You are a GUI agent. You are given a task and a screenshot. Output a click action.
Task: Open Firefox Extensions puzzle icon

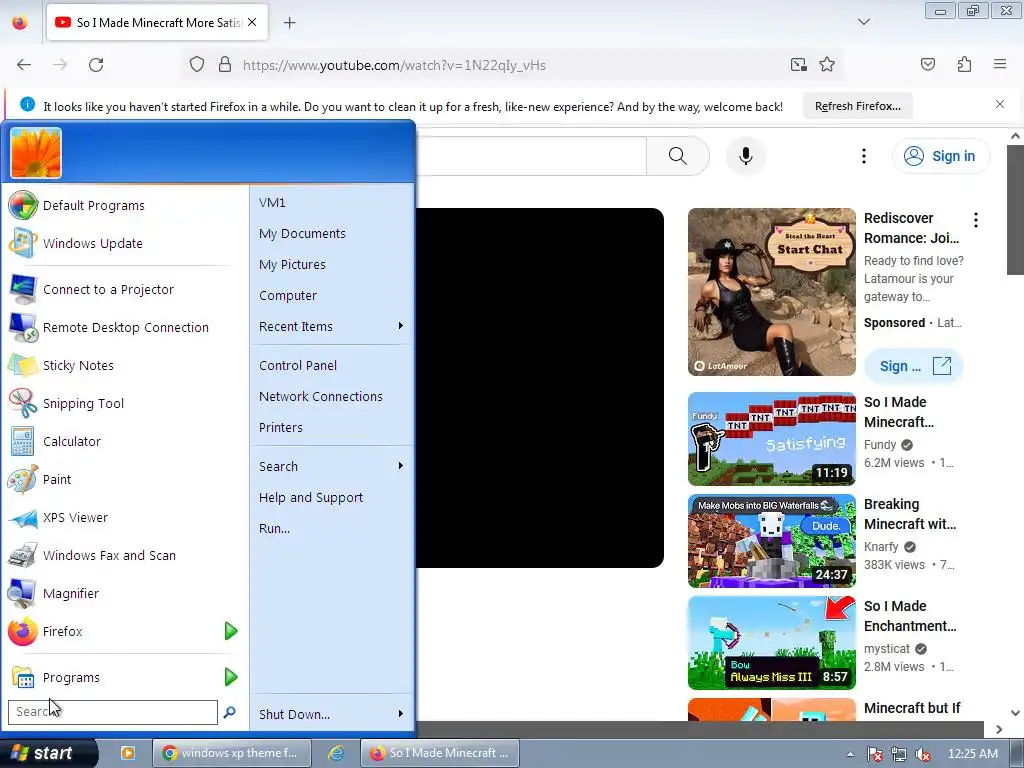(964, 64)
